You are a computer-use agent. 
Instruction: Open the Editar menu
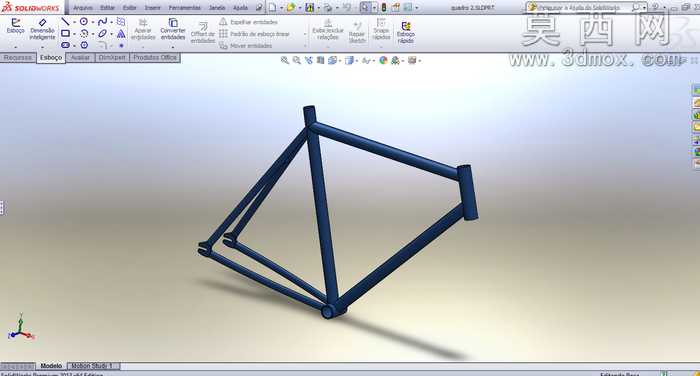click(107, 8)
